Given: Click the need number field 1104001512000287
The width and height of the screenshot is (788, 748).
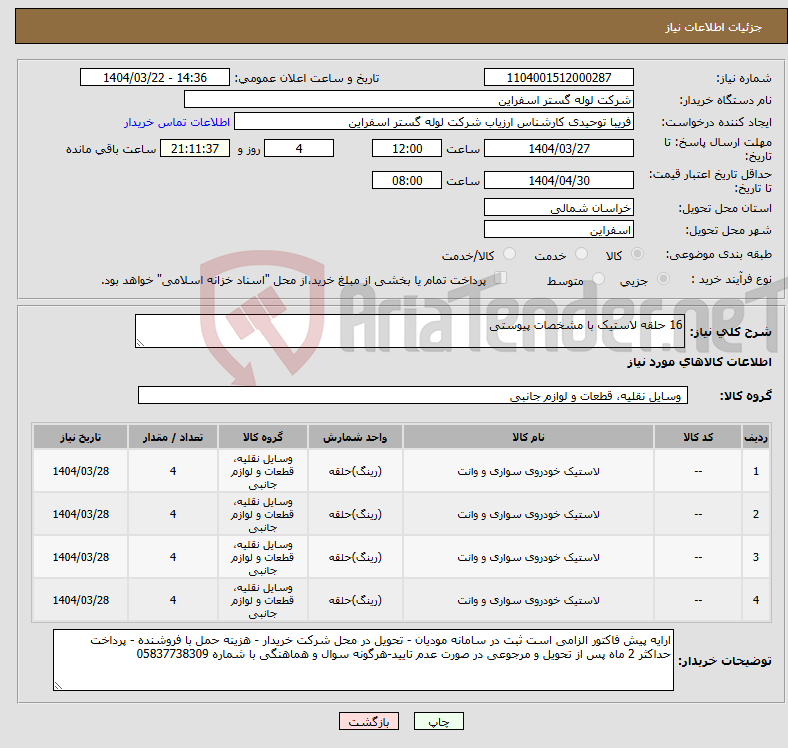Looking at the screenshot, I should (x=558, y=77).
